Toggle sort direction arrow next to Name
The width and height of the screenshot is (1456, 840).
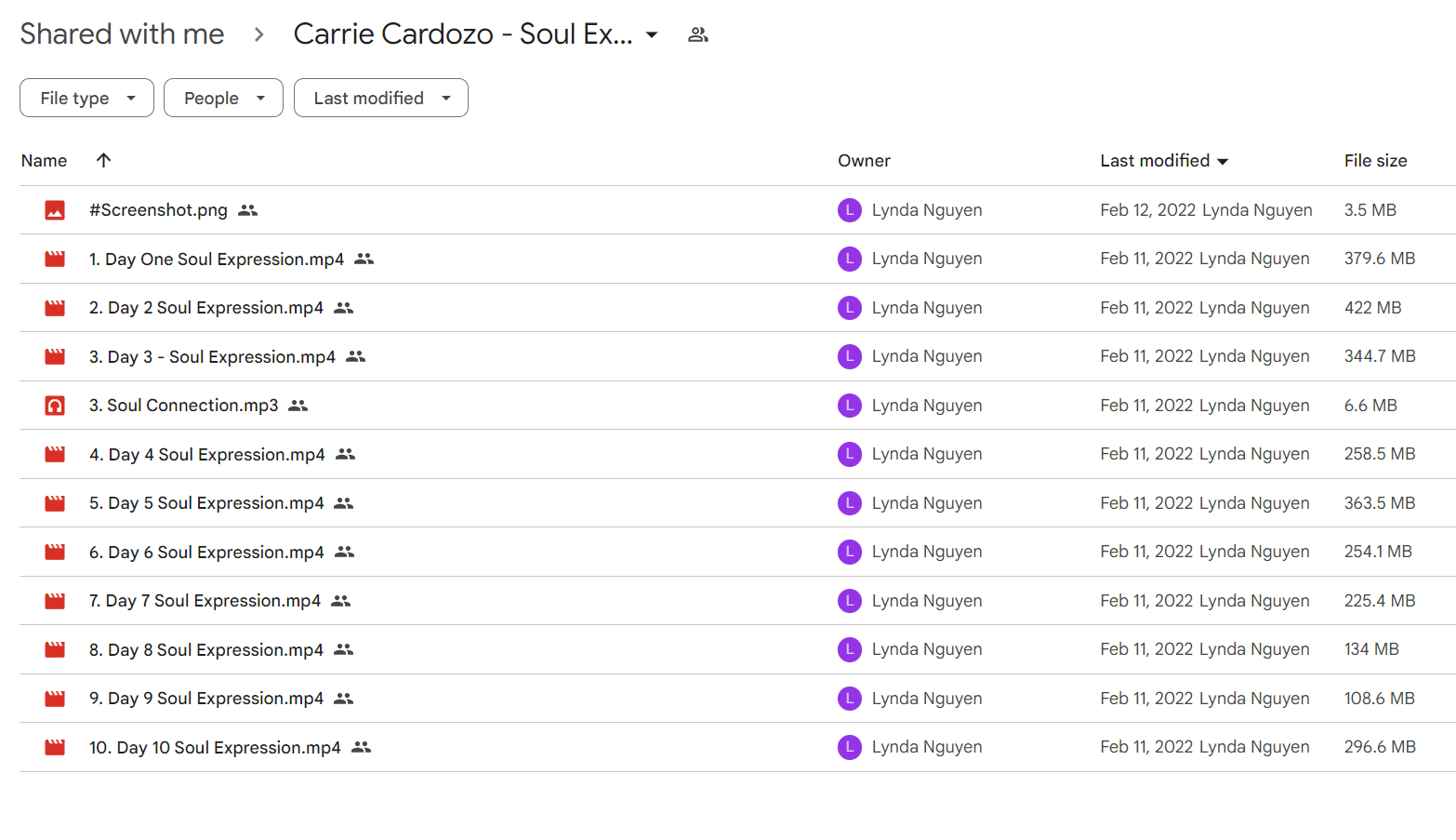tap(104, 160)
